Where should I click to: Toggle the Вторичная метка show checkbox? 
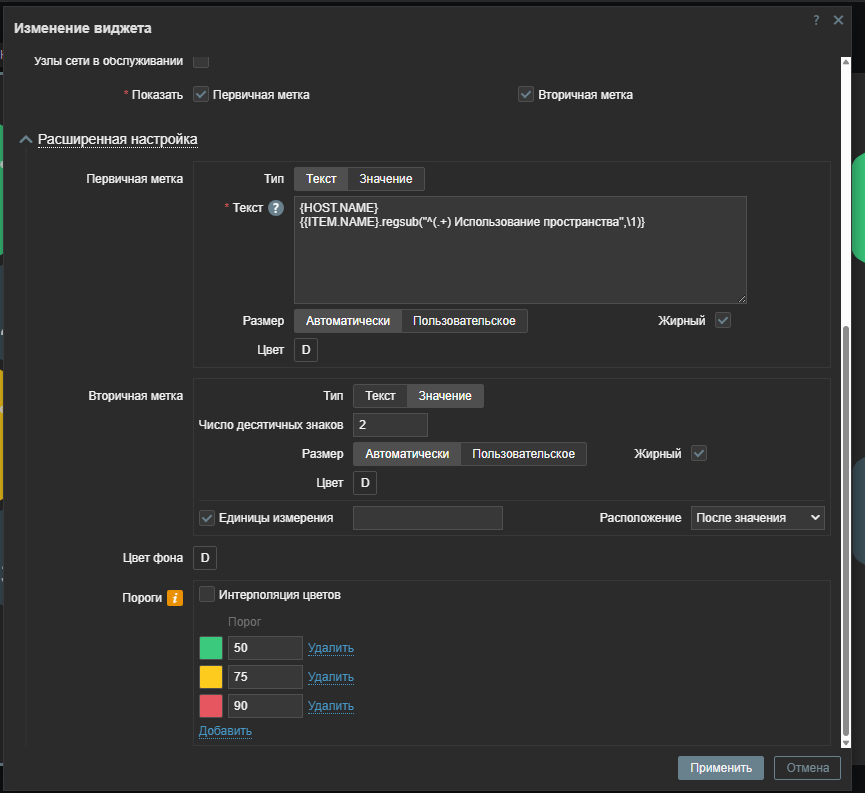pyautogui.click(x=526, y=94)
